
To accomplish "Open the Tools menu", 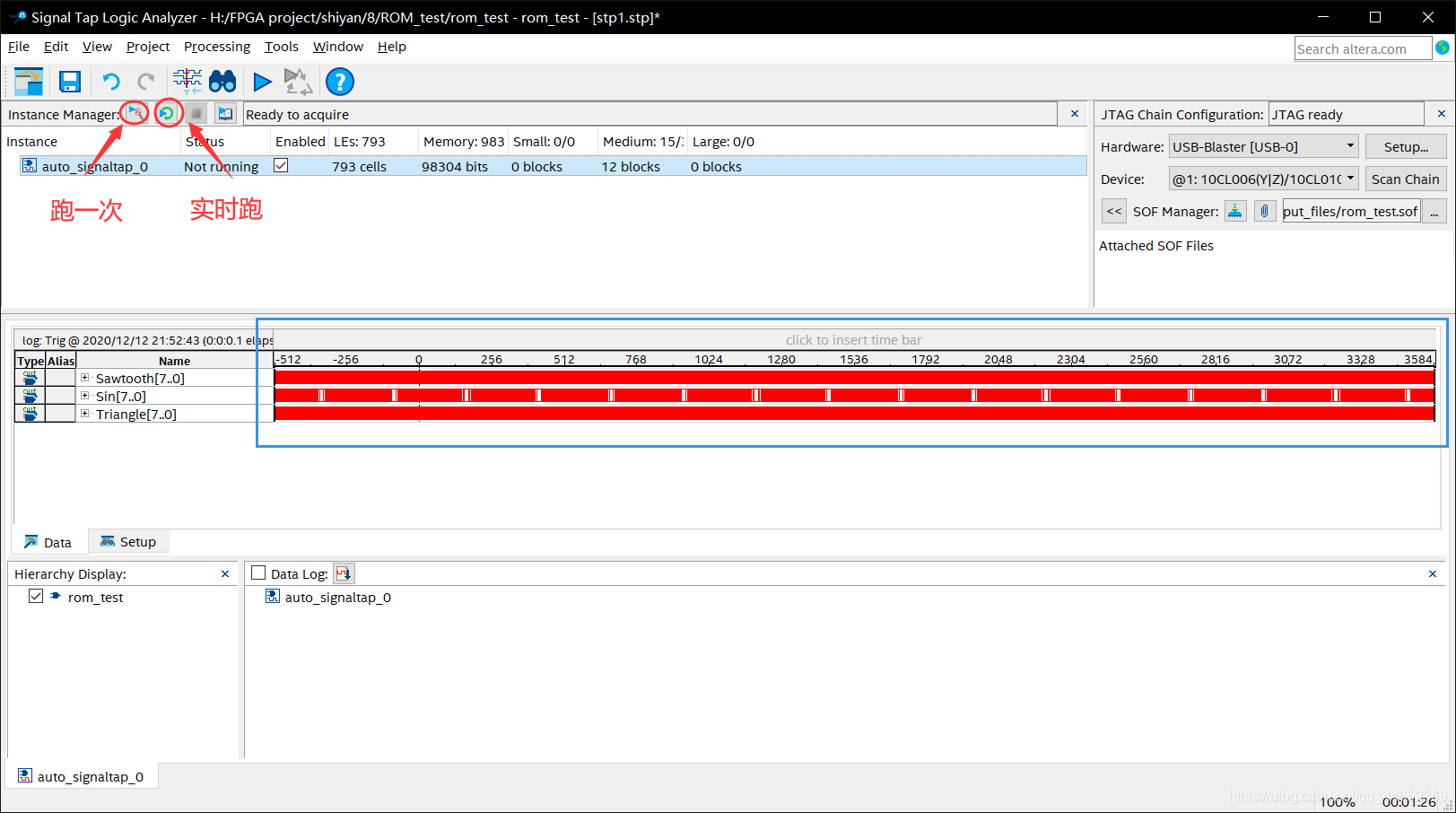I will pos(281,47).
